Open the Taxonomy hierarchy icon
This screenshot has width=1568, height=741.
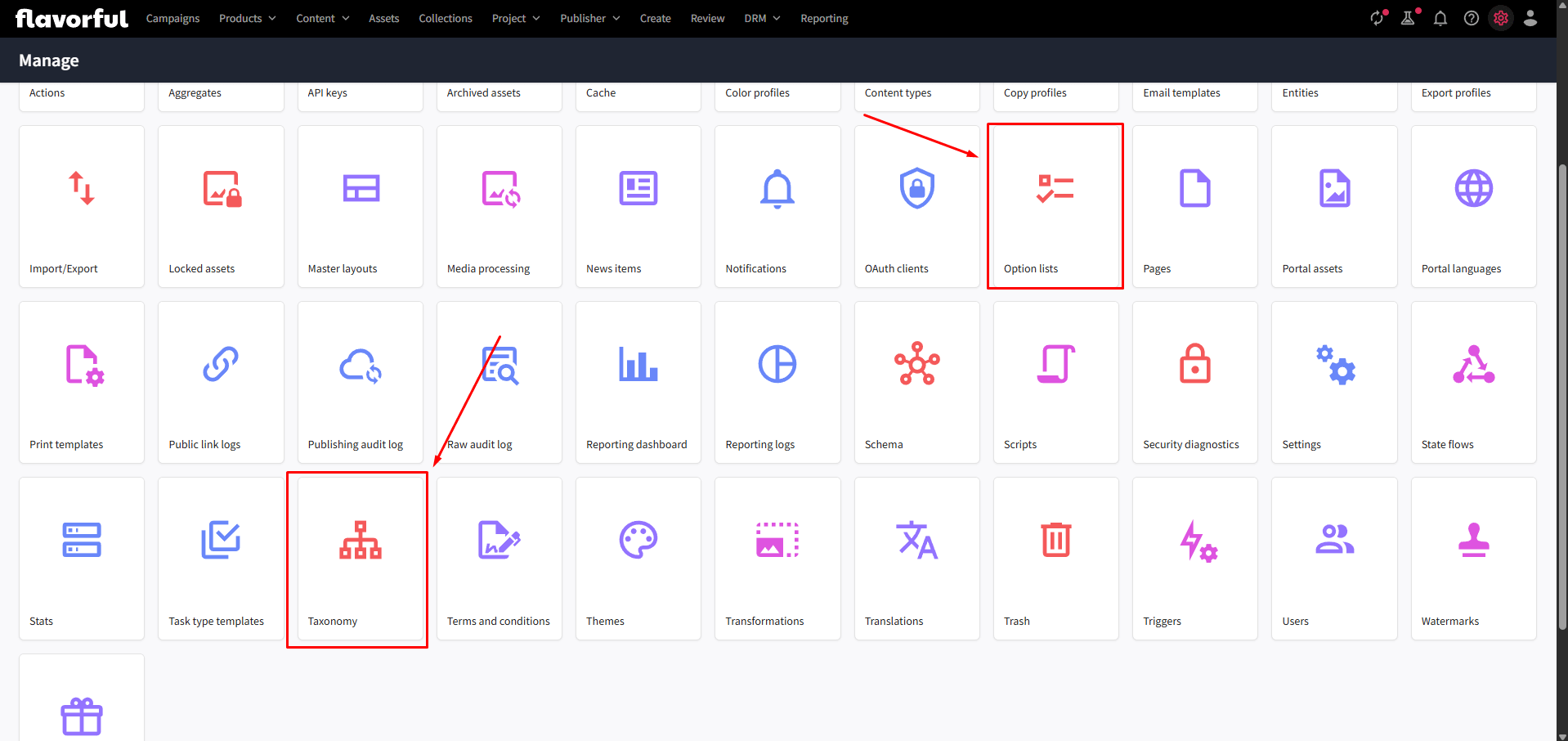click(361, 540)
